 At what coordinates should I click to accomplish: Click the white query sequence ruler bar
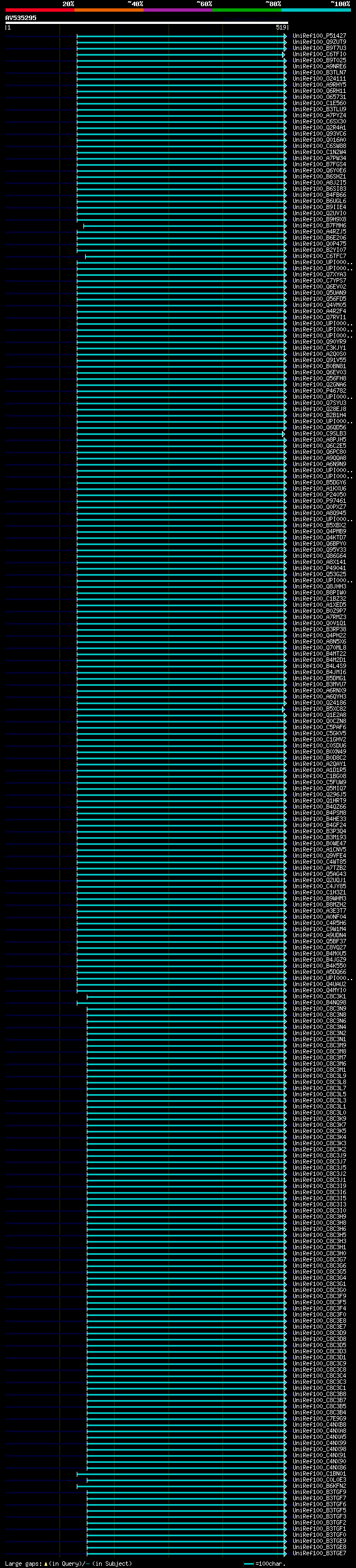click(x=147, y=23)
